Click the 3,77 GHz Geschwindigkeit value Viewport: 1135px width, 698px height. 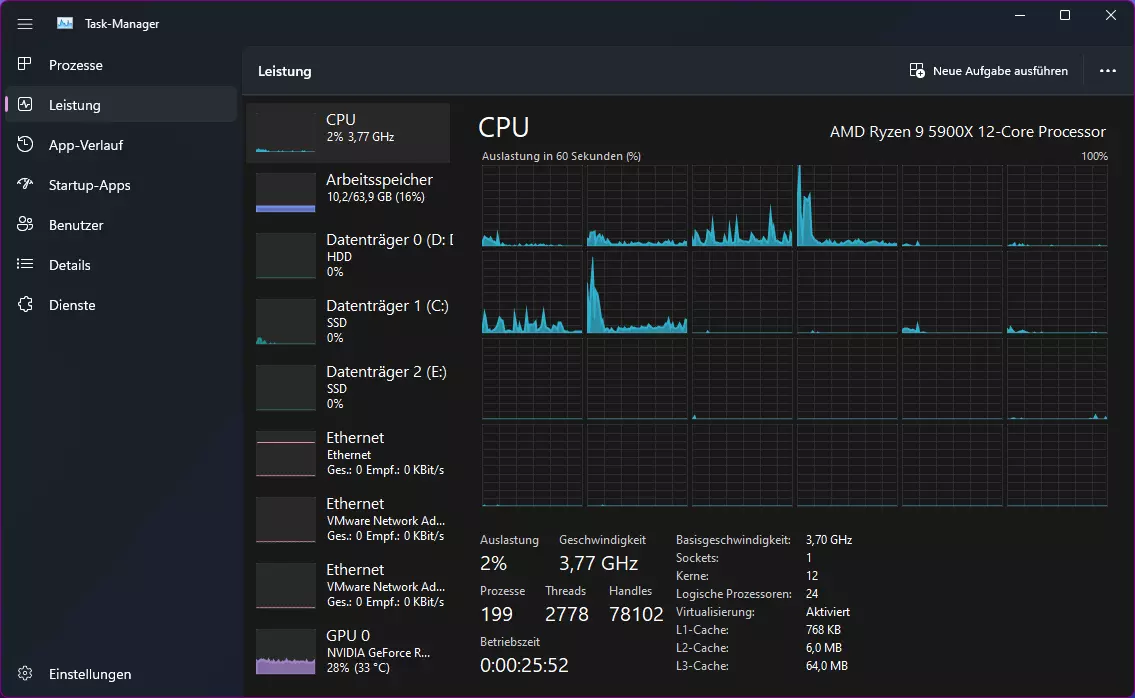(598, 563)
